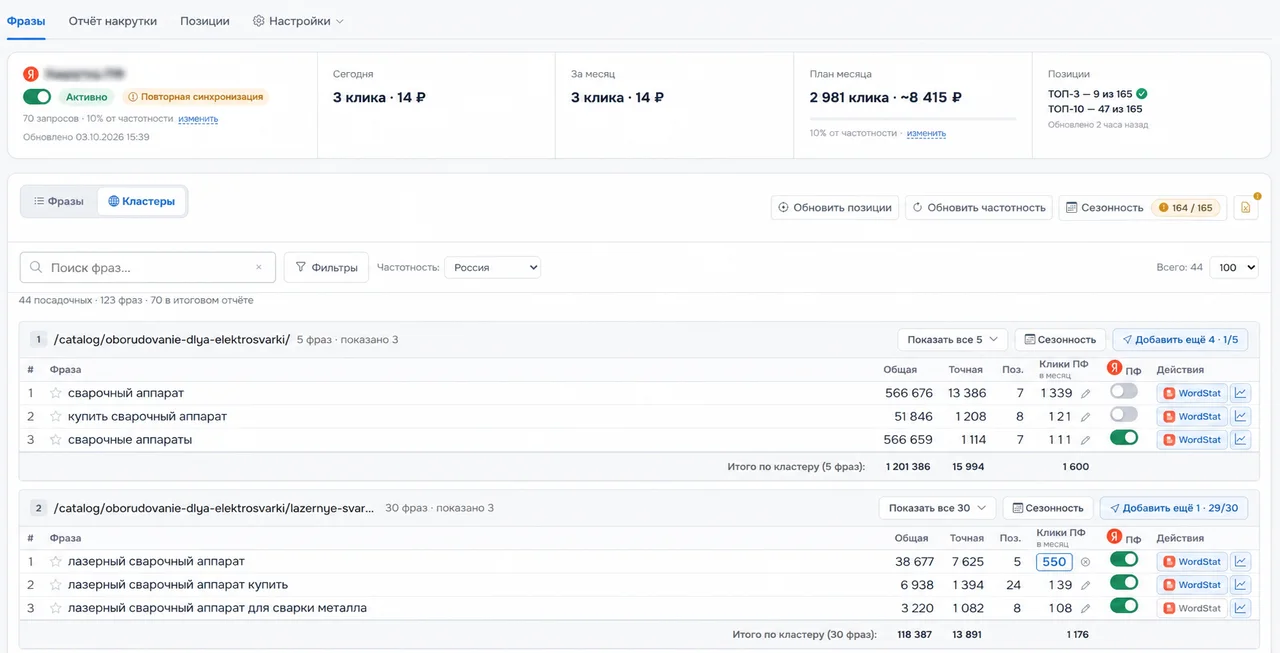Click the План месяца progress bar

[913, 118]
